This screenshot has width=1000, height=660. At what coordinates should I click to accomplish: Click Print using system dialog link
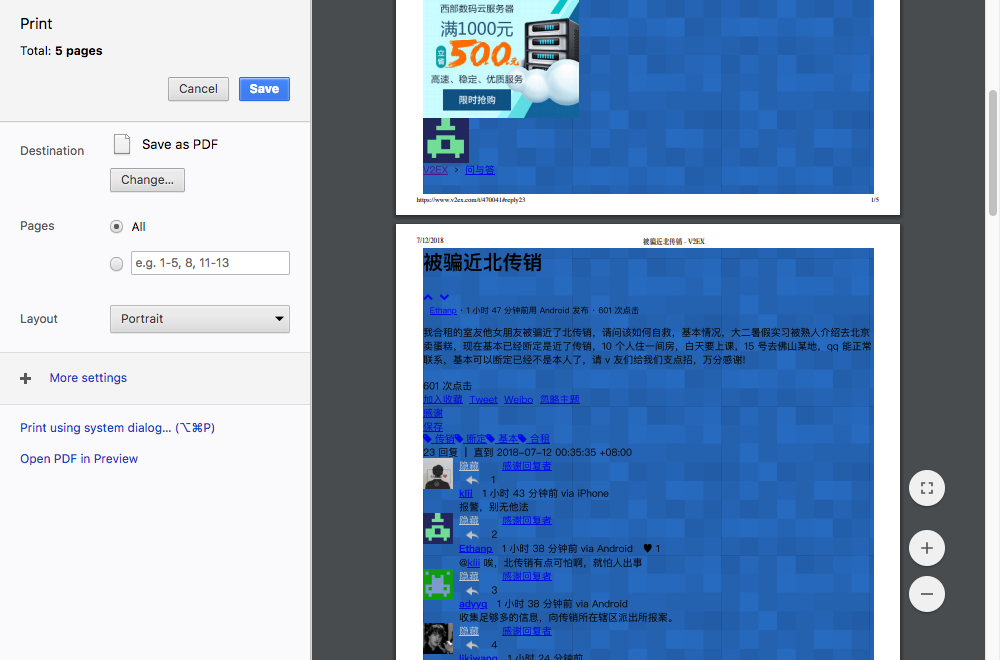pyautogui.click(x=117, y=427)
